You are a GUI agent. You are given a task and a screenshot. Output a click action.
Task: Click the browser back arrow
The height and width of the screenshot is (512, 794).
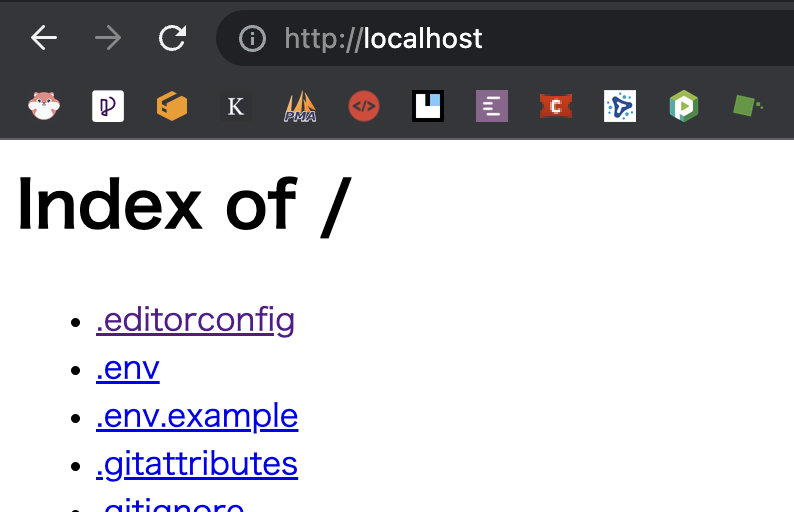click(44, 38)
